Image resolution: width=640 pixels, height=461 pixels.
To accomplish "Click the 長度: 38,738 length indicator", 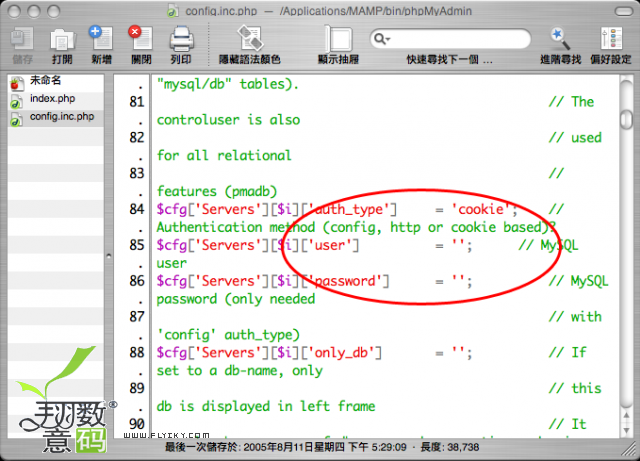I will (449, 447).
